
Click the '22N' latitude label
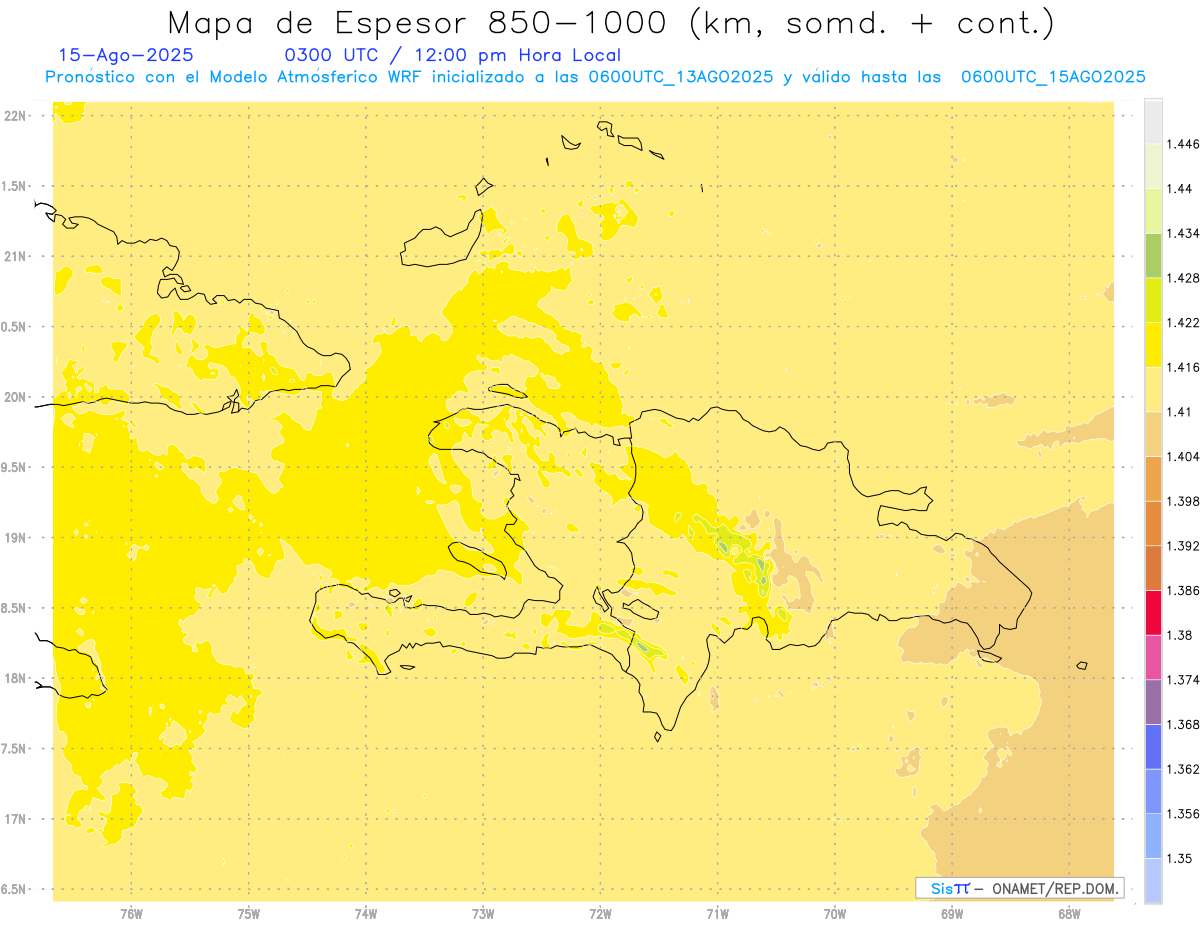(17, 115)
